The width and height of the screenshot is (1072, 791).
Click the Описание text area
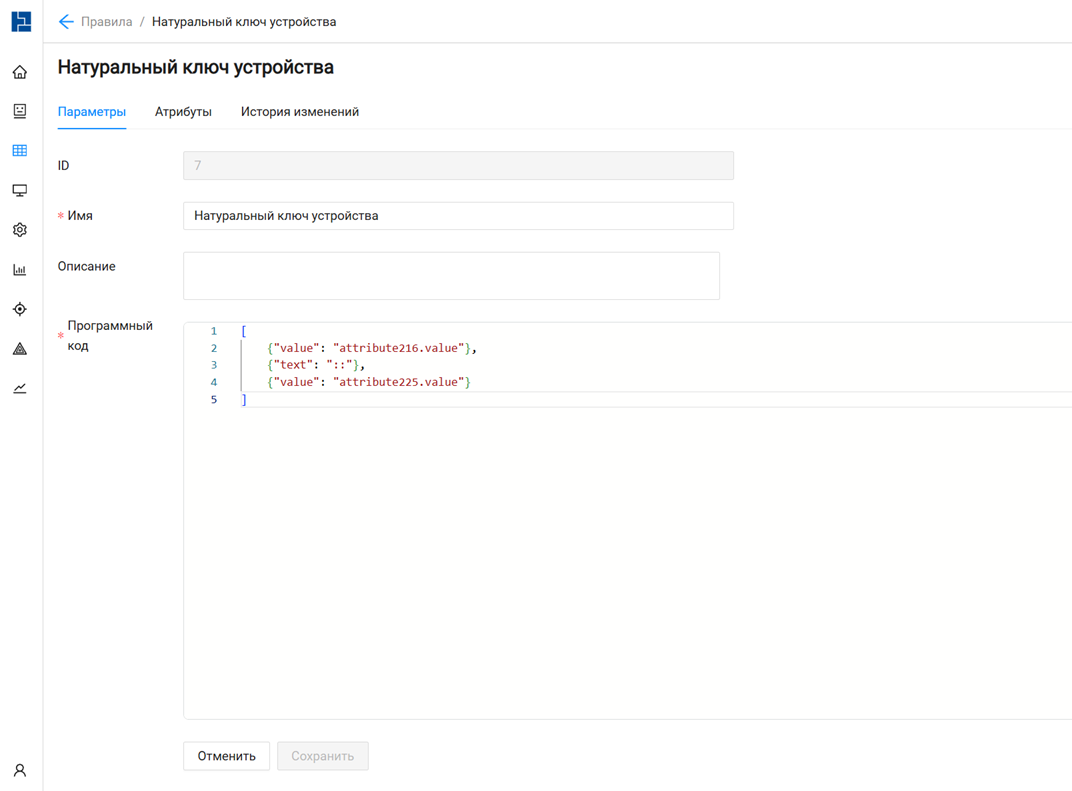[451, 275]
